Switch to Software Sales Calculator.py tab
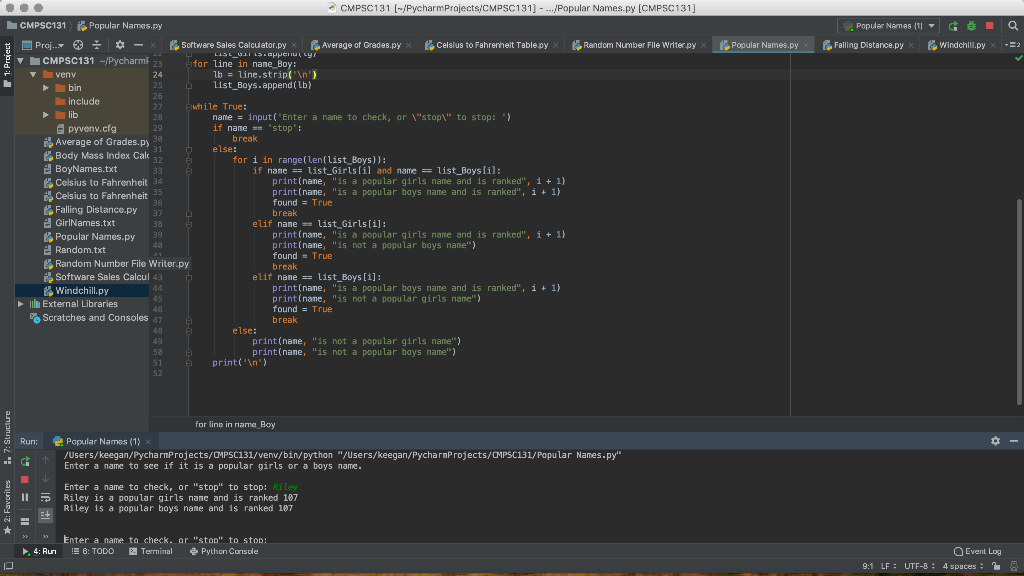Screen dimensions: 1024x576 pyautogui.click(x=233, y=45)
